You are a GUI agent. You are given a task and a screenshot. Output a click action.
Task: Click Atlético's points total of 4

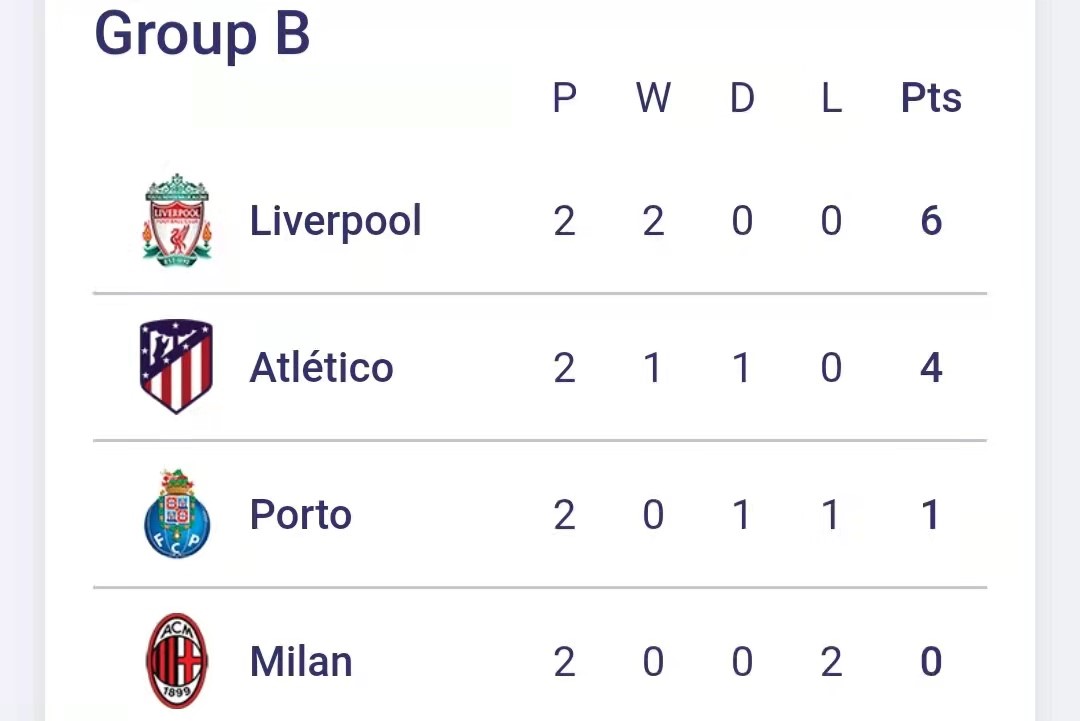point(930,368)
